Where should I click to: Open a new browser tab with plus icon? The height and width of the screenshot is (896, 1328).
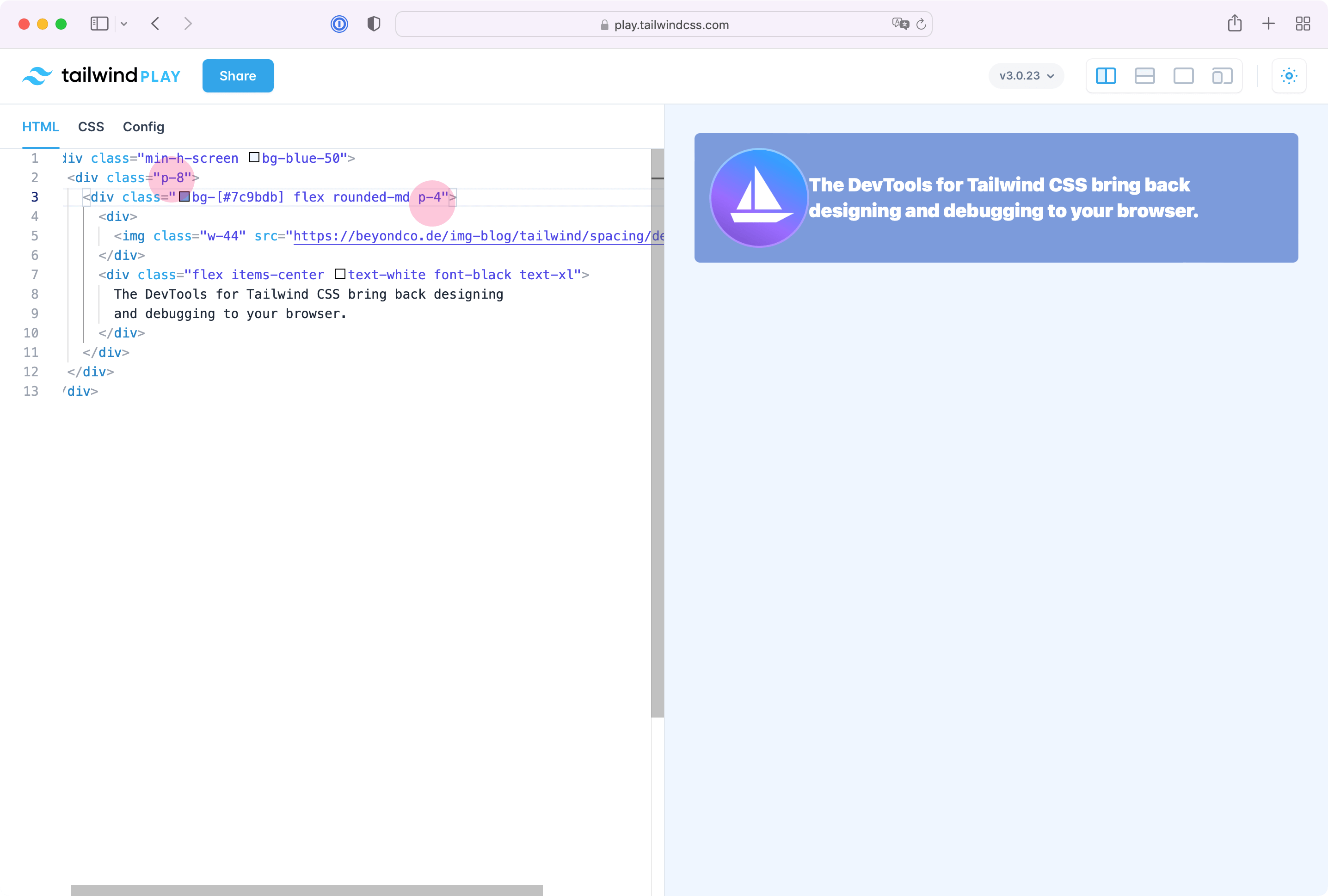pyautogui.click(x=1268, y=24)
